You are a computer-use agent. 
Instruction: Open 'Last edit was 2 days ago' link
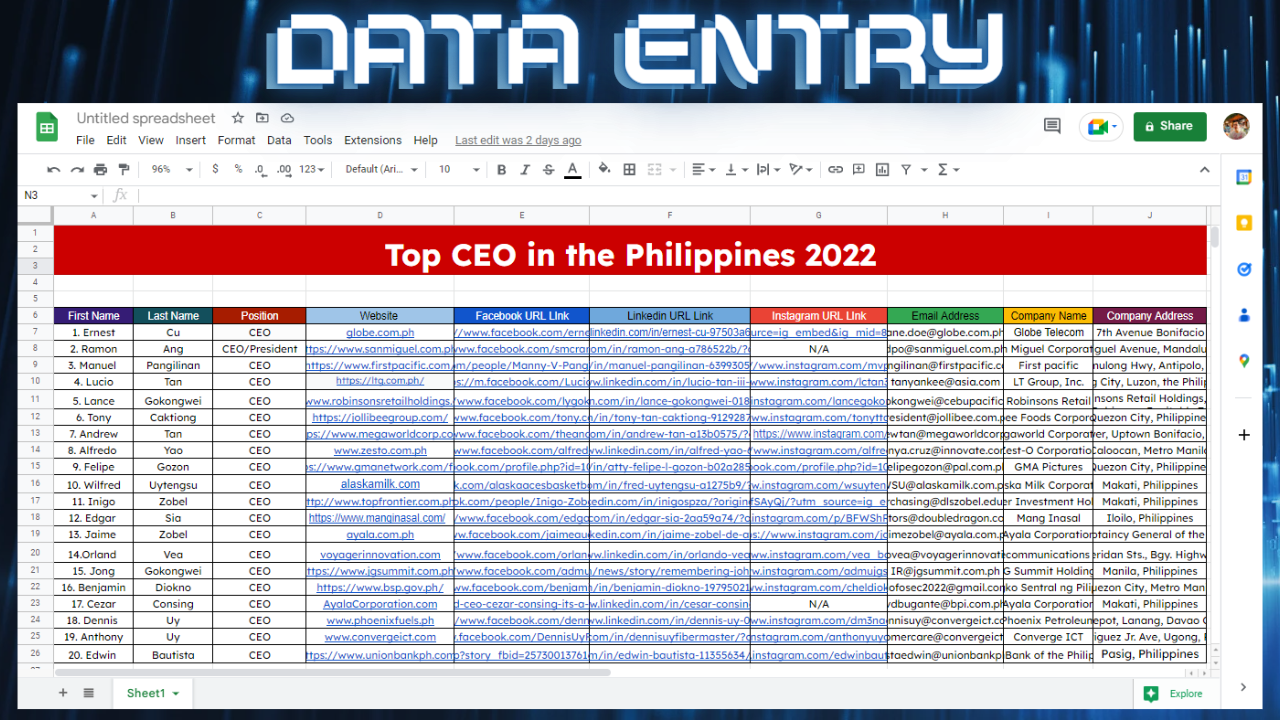(518, 141)
